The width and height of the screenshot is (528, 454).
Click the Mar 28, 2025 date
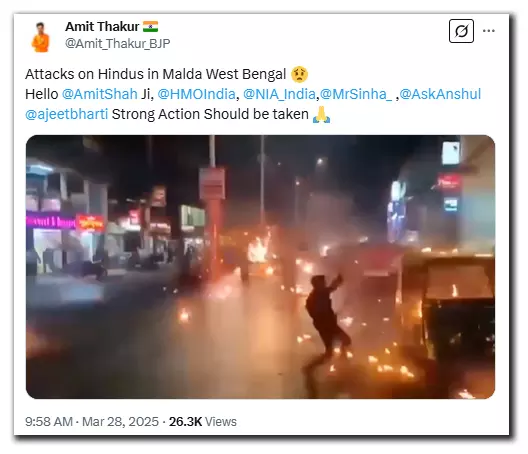[x=120, y=421]
